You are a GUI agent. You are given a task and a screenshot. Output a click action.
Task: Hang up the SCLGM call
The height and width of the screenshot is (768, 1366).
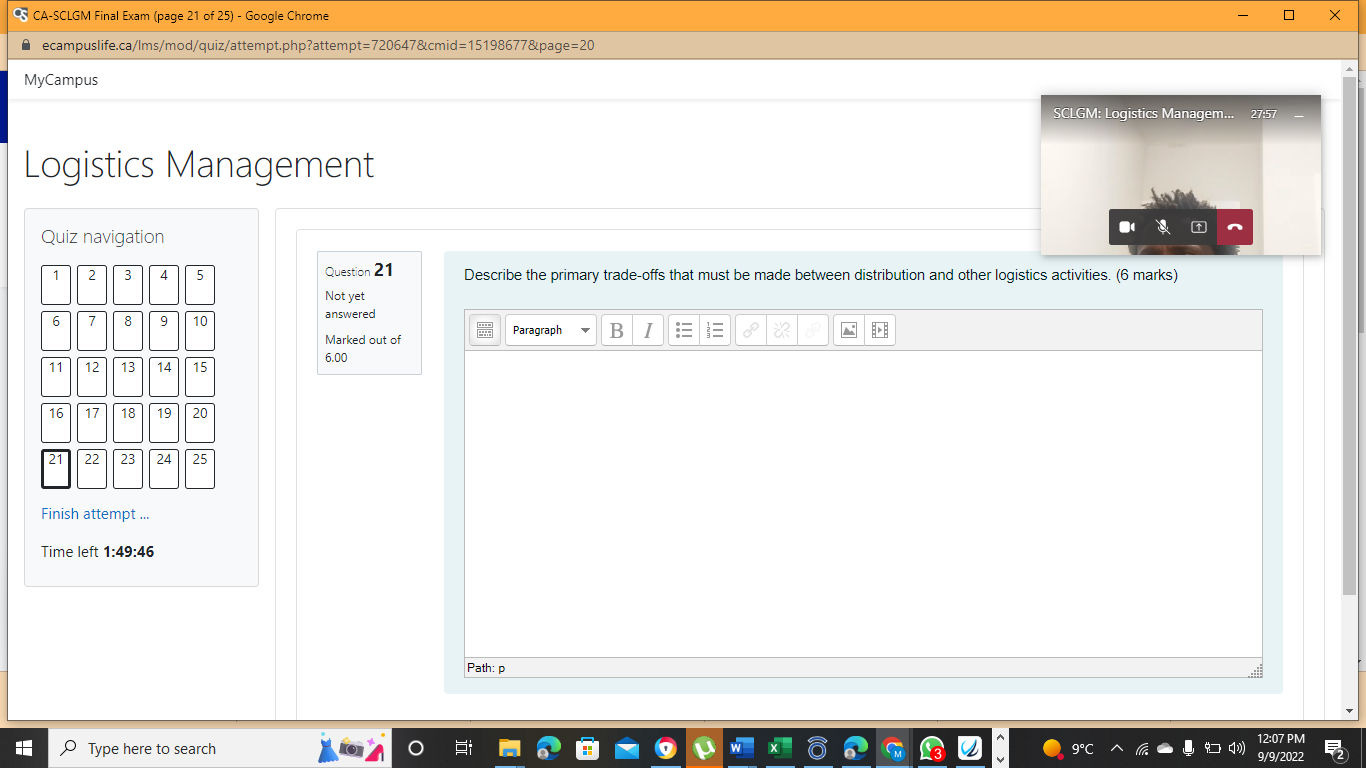(x=1235, y=227)
